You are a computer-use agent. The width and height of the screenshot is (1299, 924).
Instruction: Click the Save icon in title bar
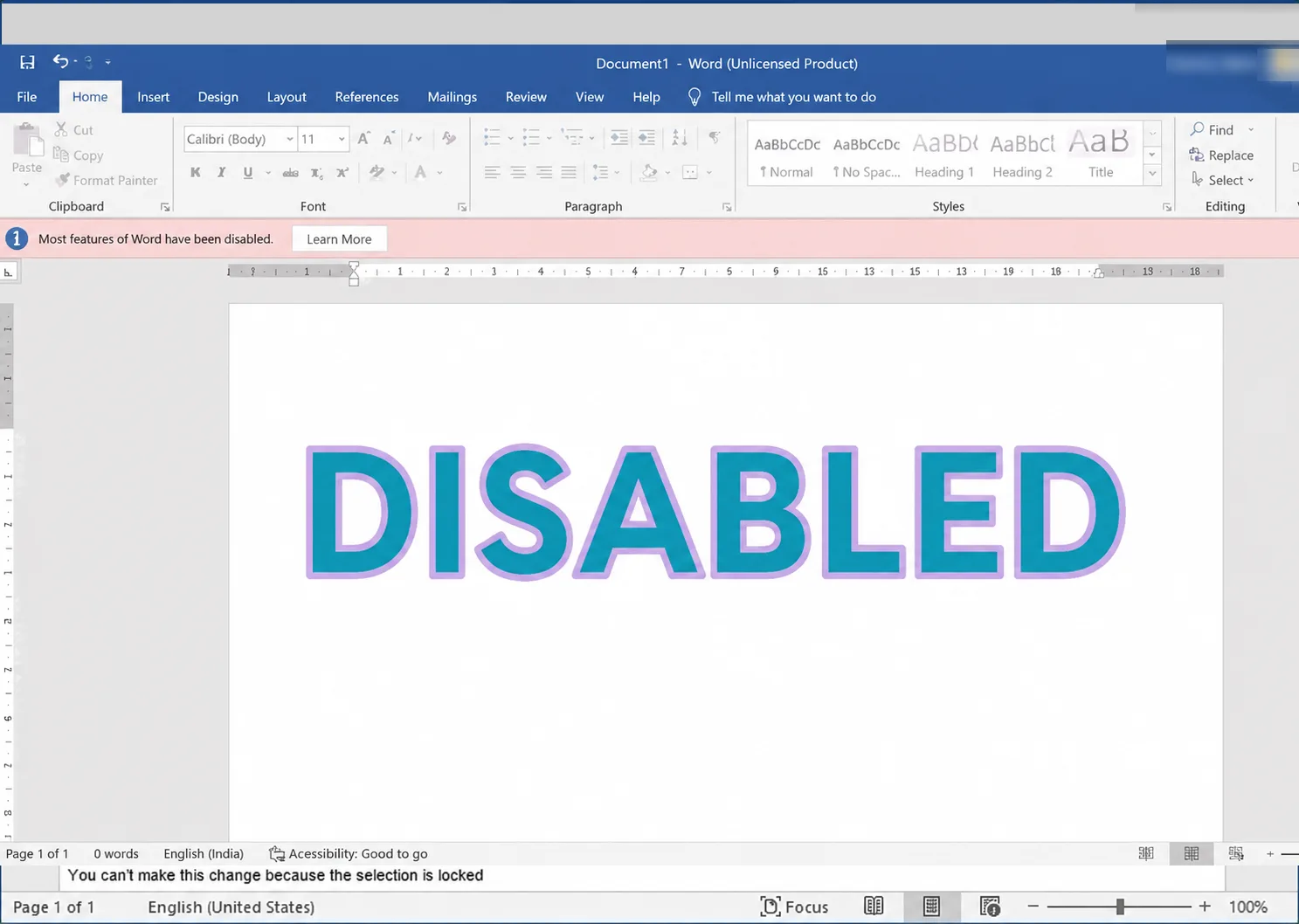coord(27,62)
